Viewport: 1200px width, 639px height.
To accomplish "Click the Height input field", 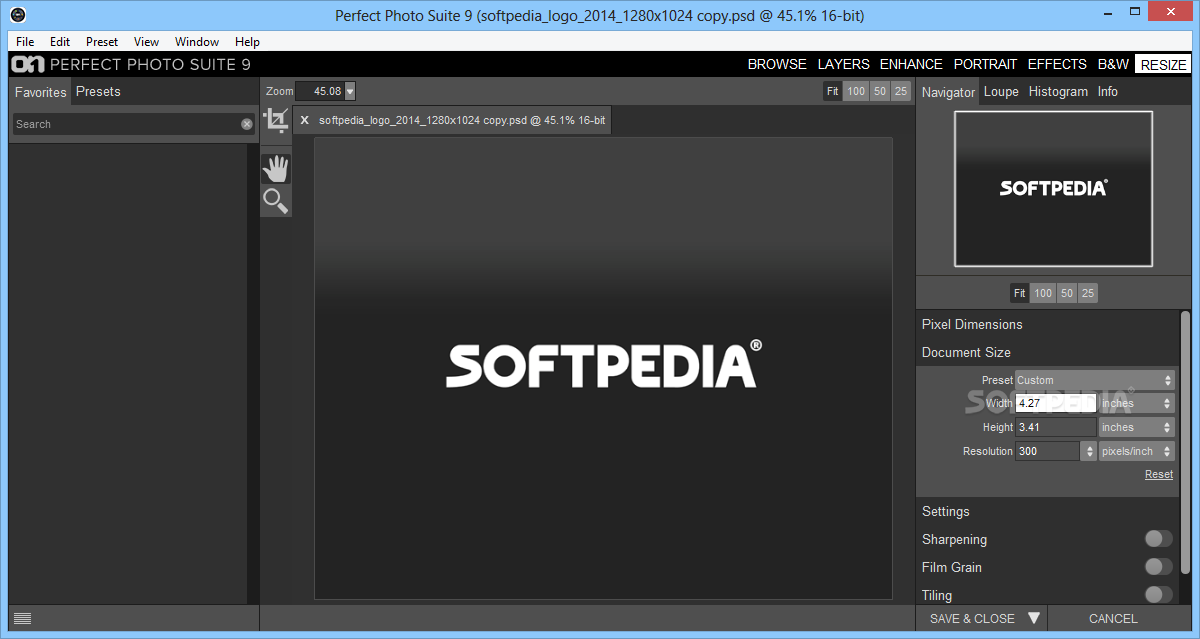I will coord(1056,427).
